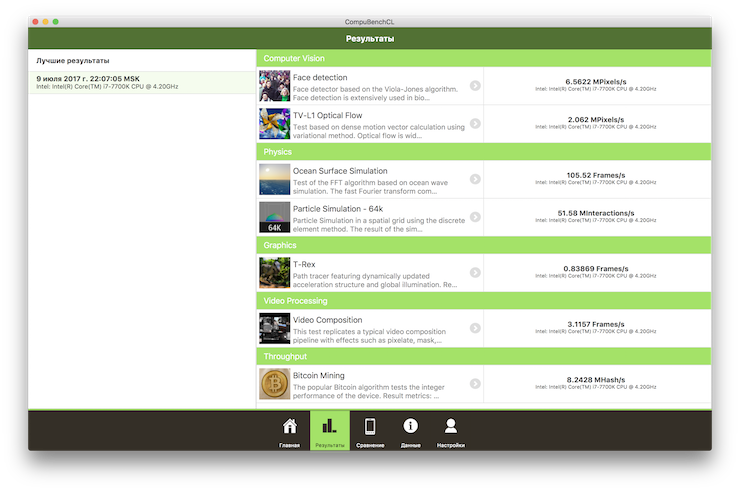Click the Physics section header
This screenshot has height=491, width=740.
click(484, 152)
